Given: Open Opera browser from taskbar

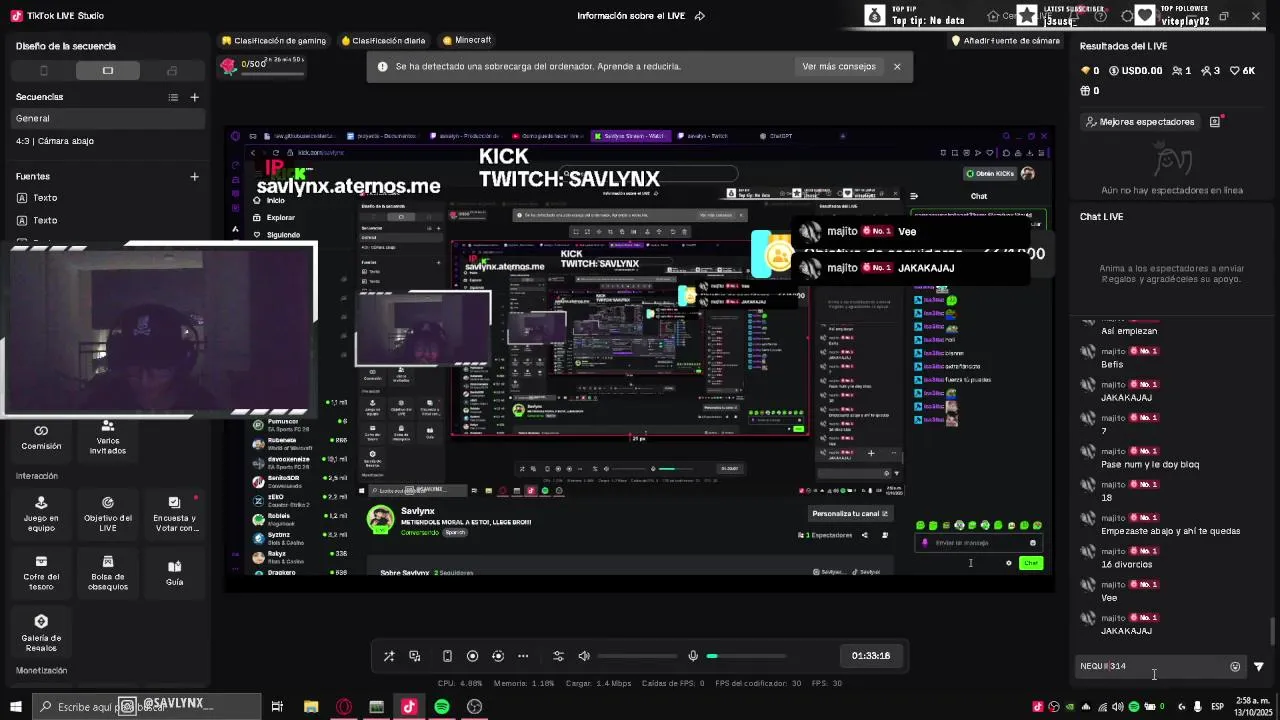Looking at the screenshot, I should coord(344,707).
